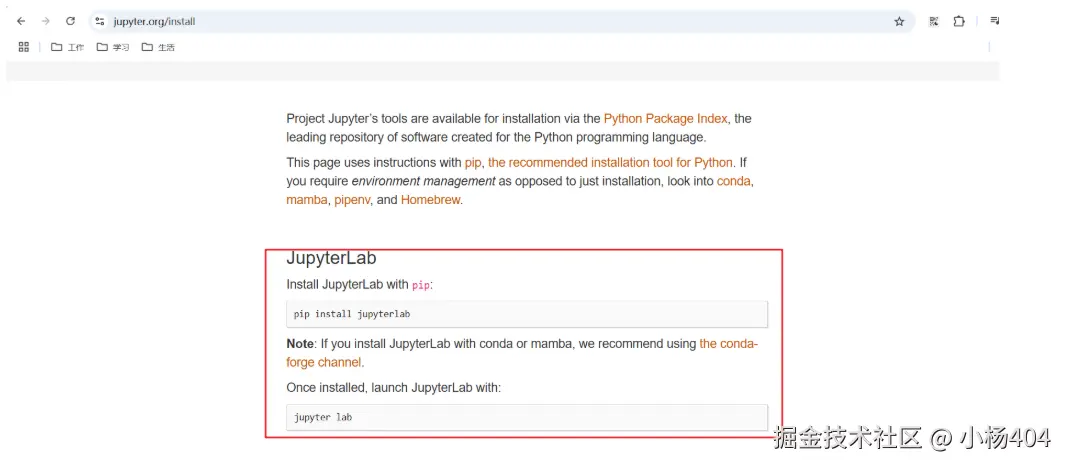Click the browser forward arrow
The height and width of the screenshot is (467, 1066).
(45, 21)
